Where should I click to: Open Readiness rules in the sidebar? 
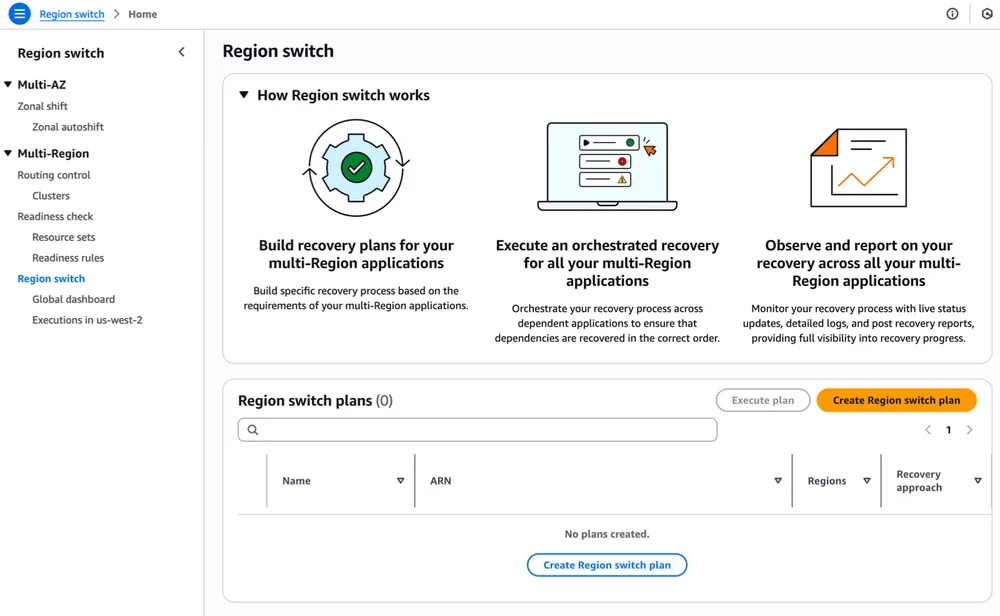coord(68,258)
